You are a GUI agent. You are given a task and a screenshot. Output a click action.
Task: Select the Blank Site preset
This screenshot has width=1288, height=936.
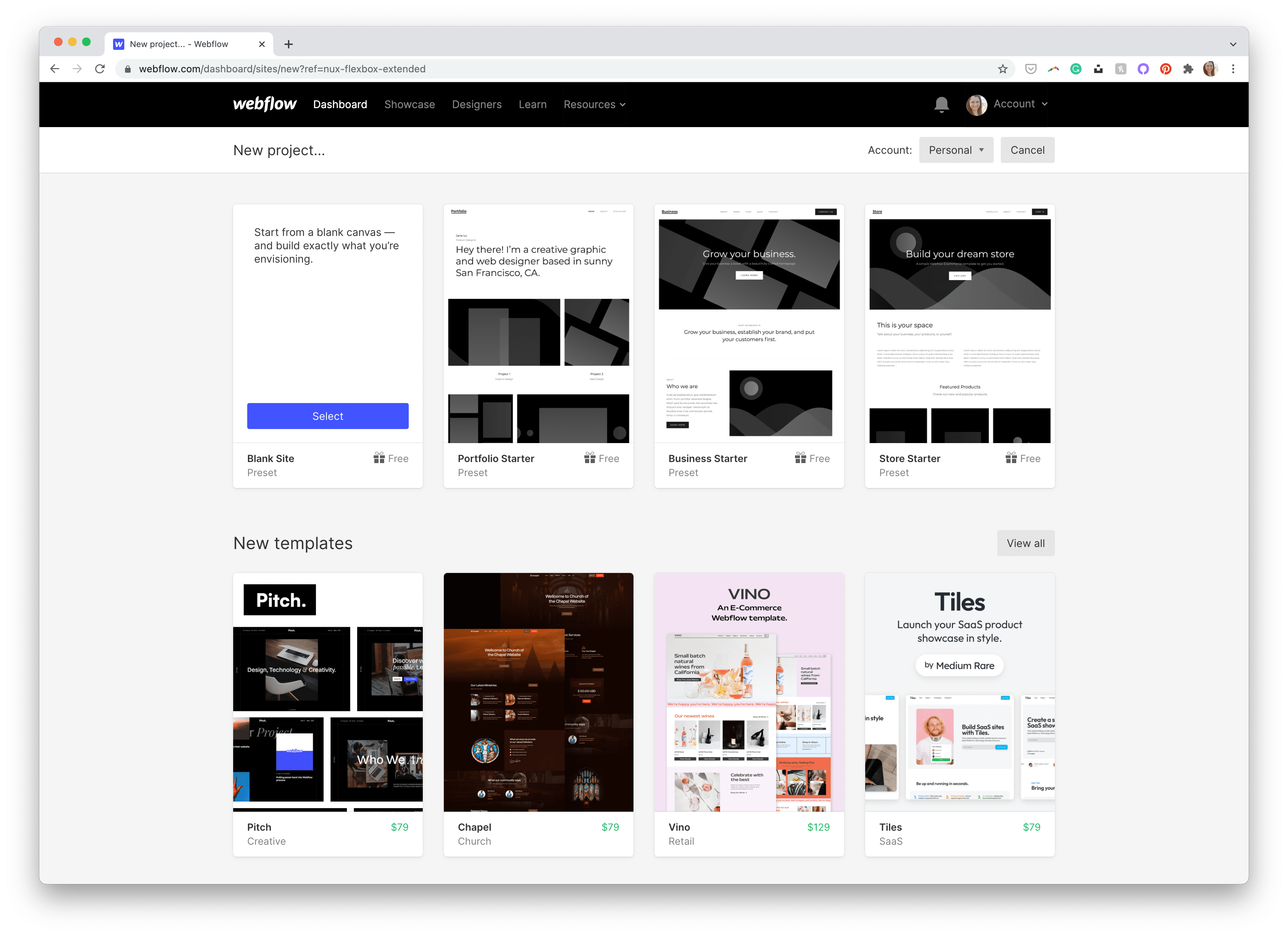[328, 416]
